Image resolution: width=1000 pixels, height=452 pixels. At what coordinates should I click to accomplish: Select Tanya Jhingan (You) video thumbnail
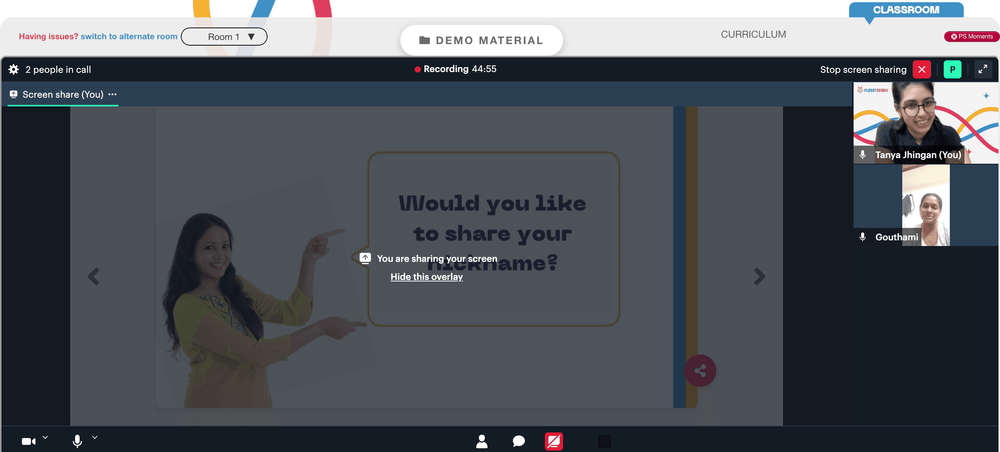pos(926,122)
